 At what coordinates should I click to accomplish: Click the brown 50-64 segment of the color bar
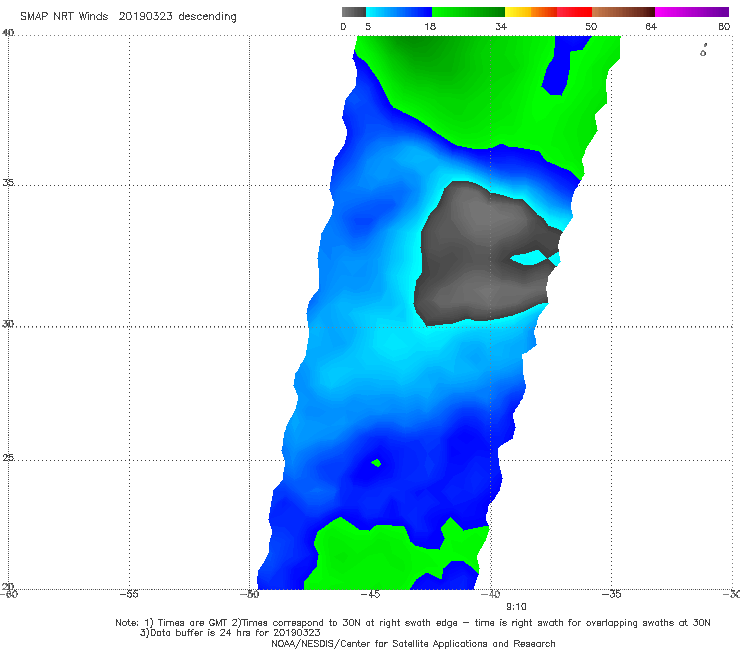click(623, 12)
